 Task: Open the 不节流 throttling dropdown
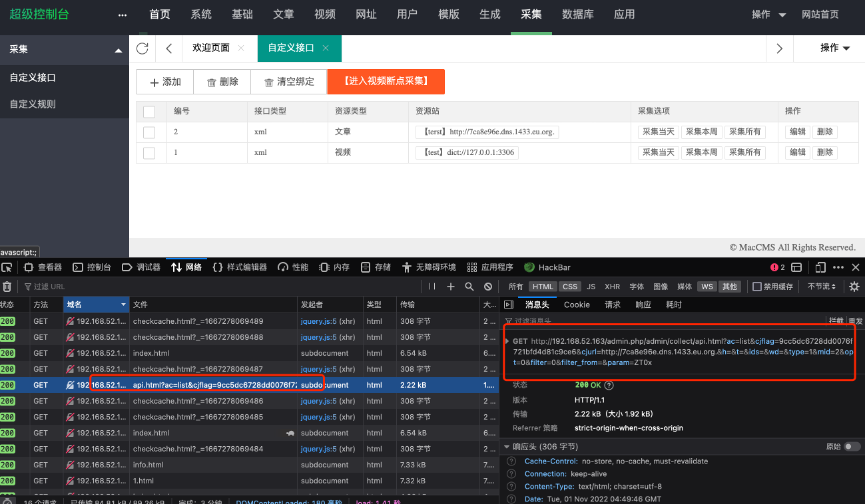(x=821, y=287)
